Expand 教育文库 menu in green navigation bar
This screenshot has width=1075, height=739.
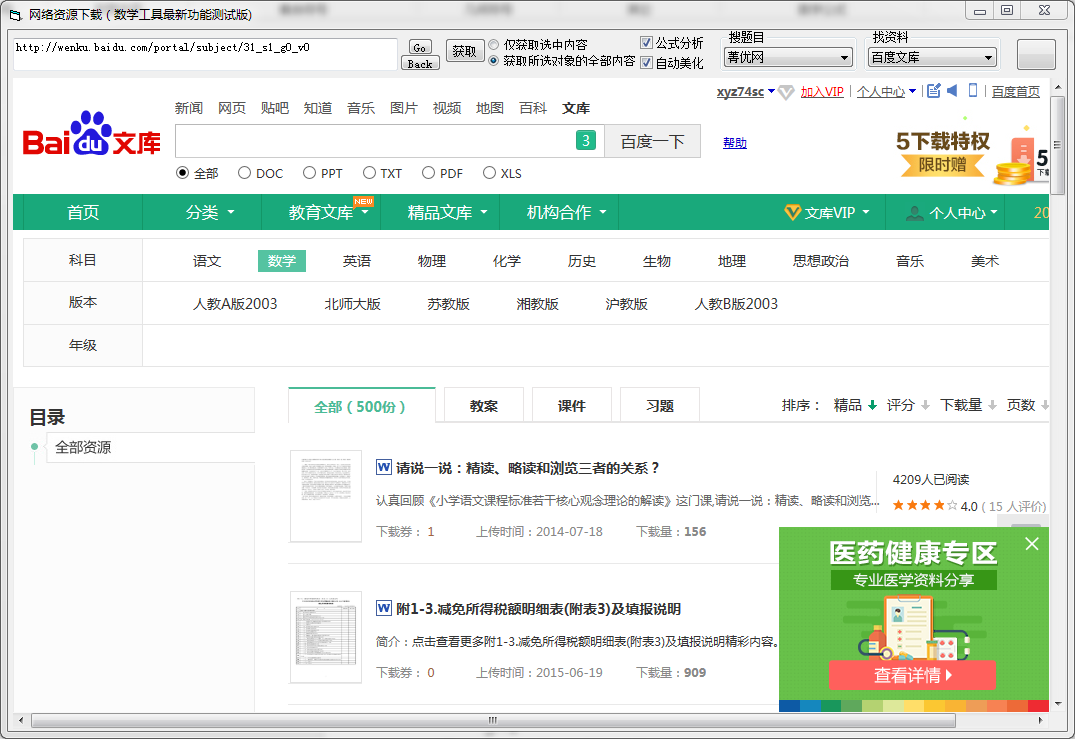coord(329,213)
